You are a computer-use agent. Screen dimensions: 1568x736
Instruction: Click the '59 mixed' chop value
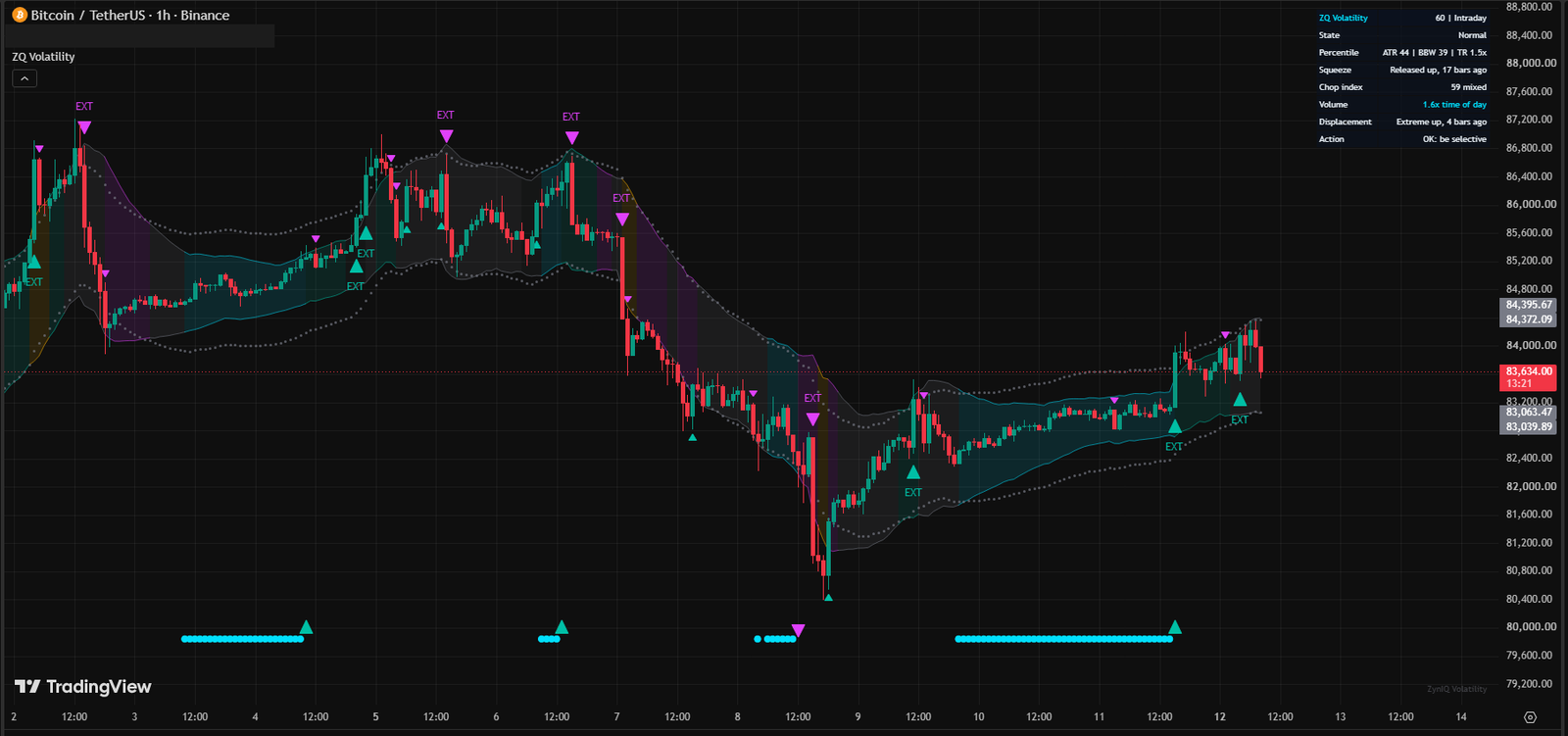pyautogui.click(x=1469, y=87)
